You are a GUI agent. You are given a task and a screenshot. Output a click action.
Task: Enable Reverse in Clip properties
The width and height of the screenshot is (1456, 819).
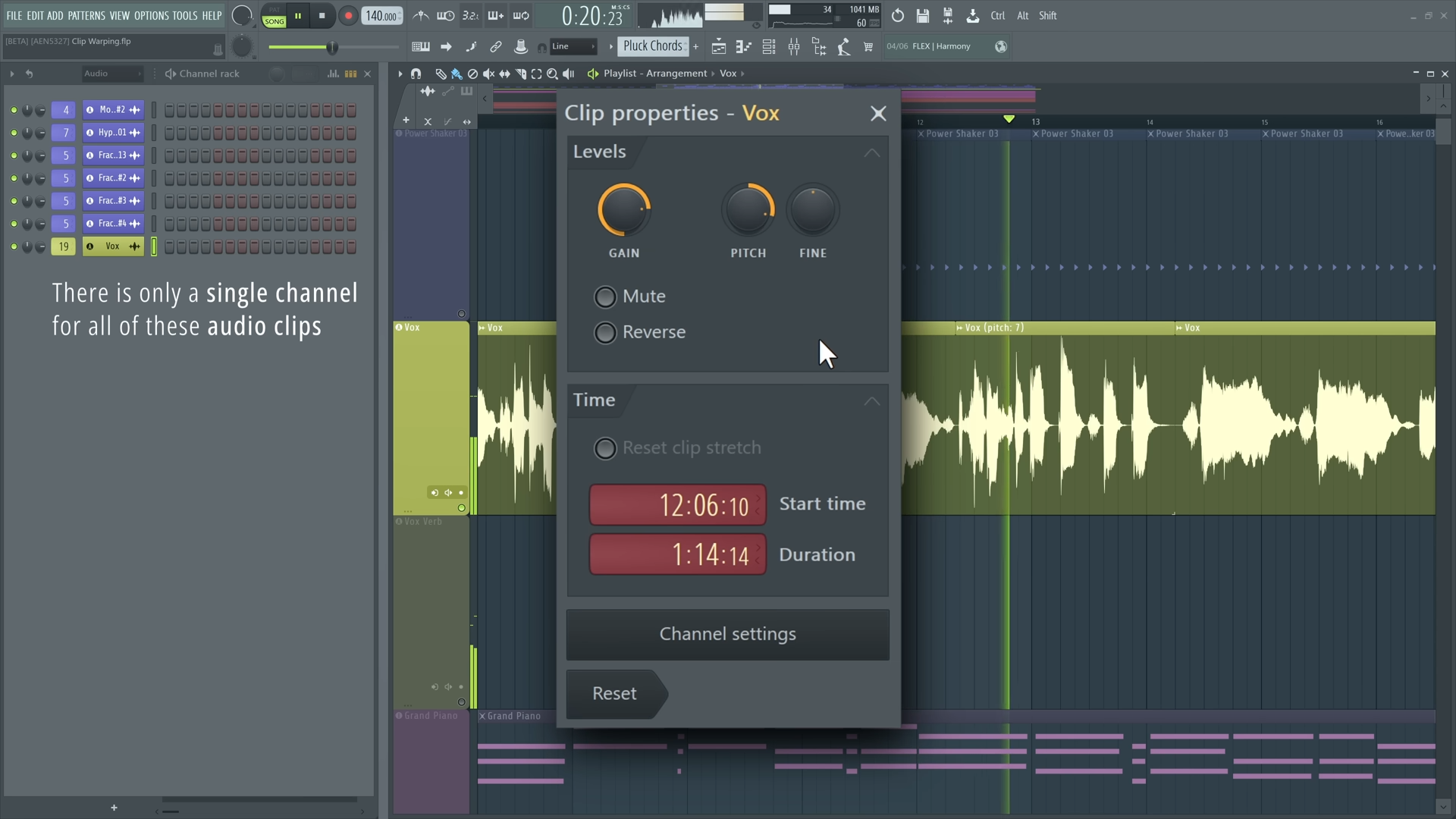click(x=605, y=332)
